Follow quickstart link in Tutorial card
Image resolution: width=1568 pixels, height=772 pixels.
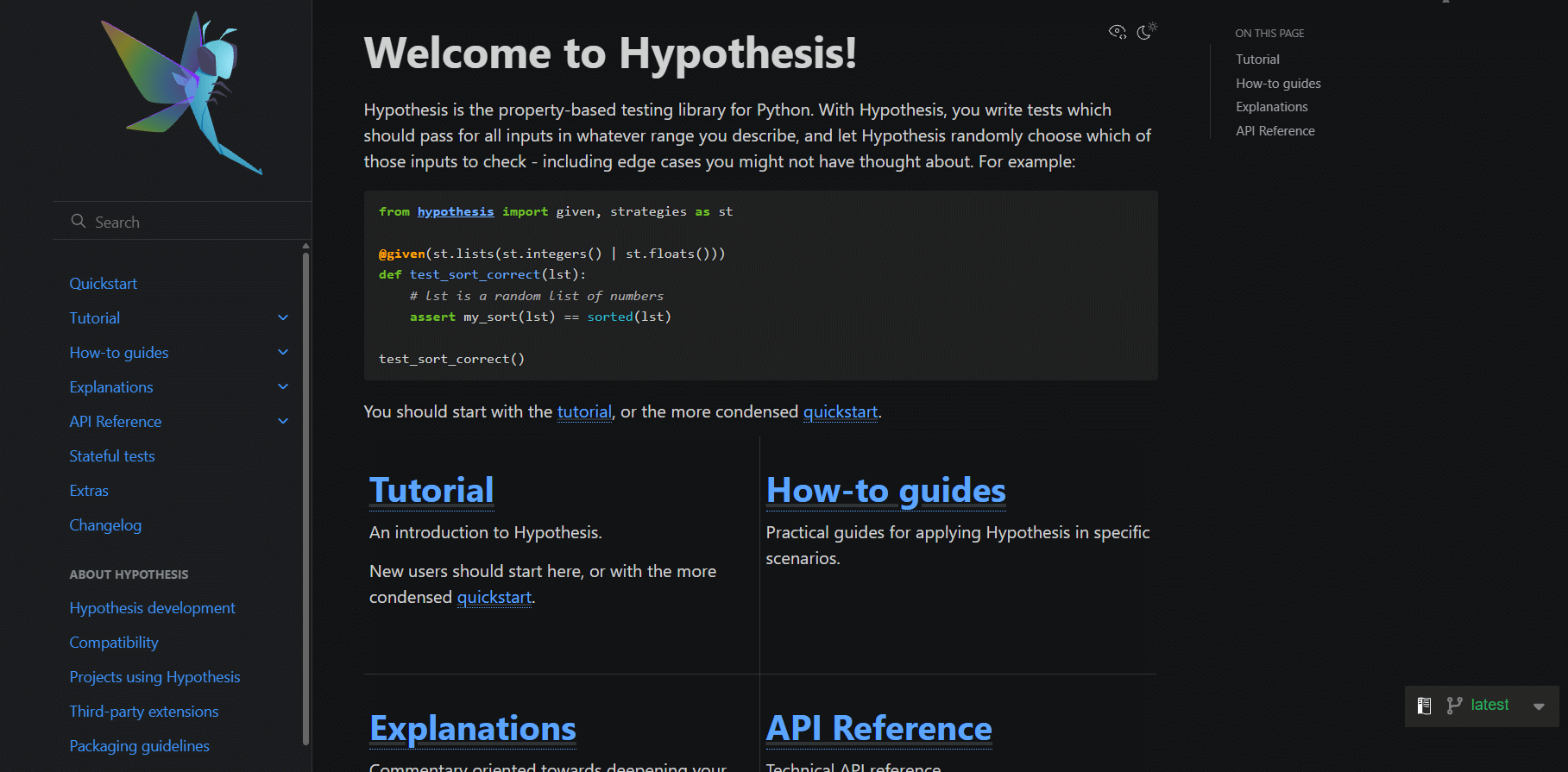click(x=494, y=597)
